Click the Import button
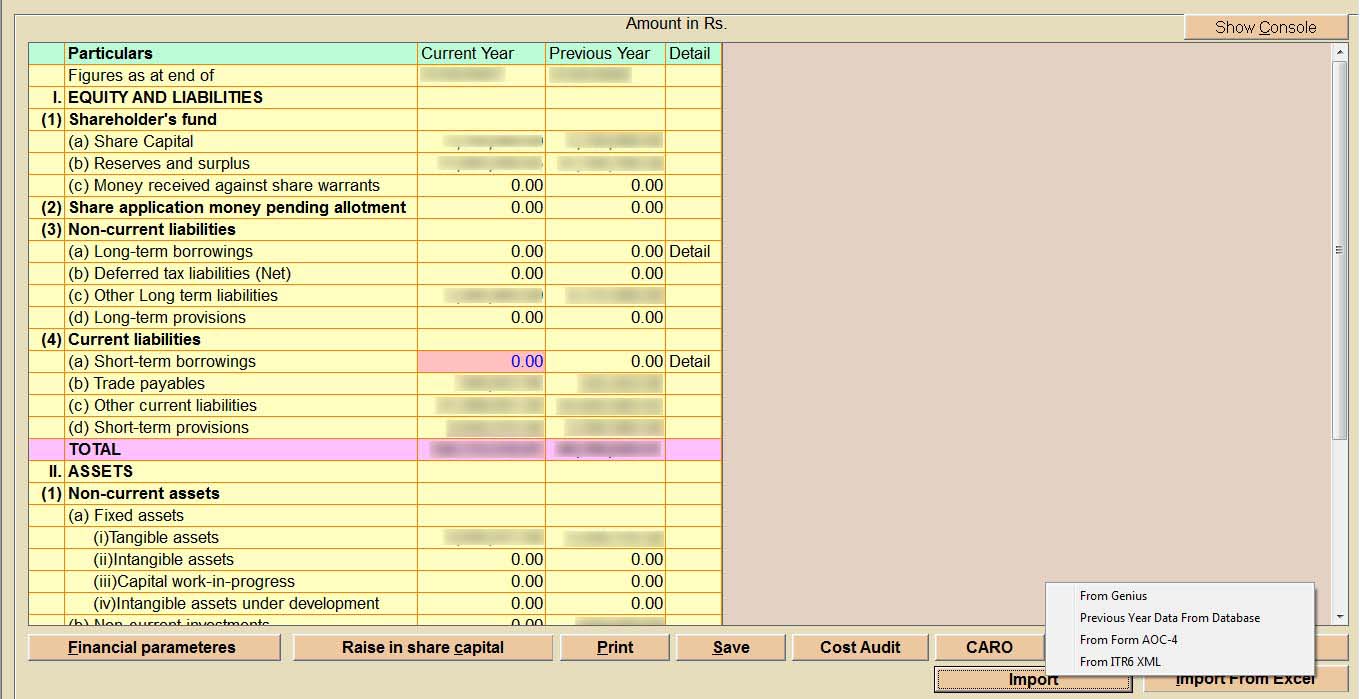Viewport: 1360px width, 699px height. tap(1033, 680)
